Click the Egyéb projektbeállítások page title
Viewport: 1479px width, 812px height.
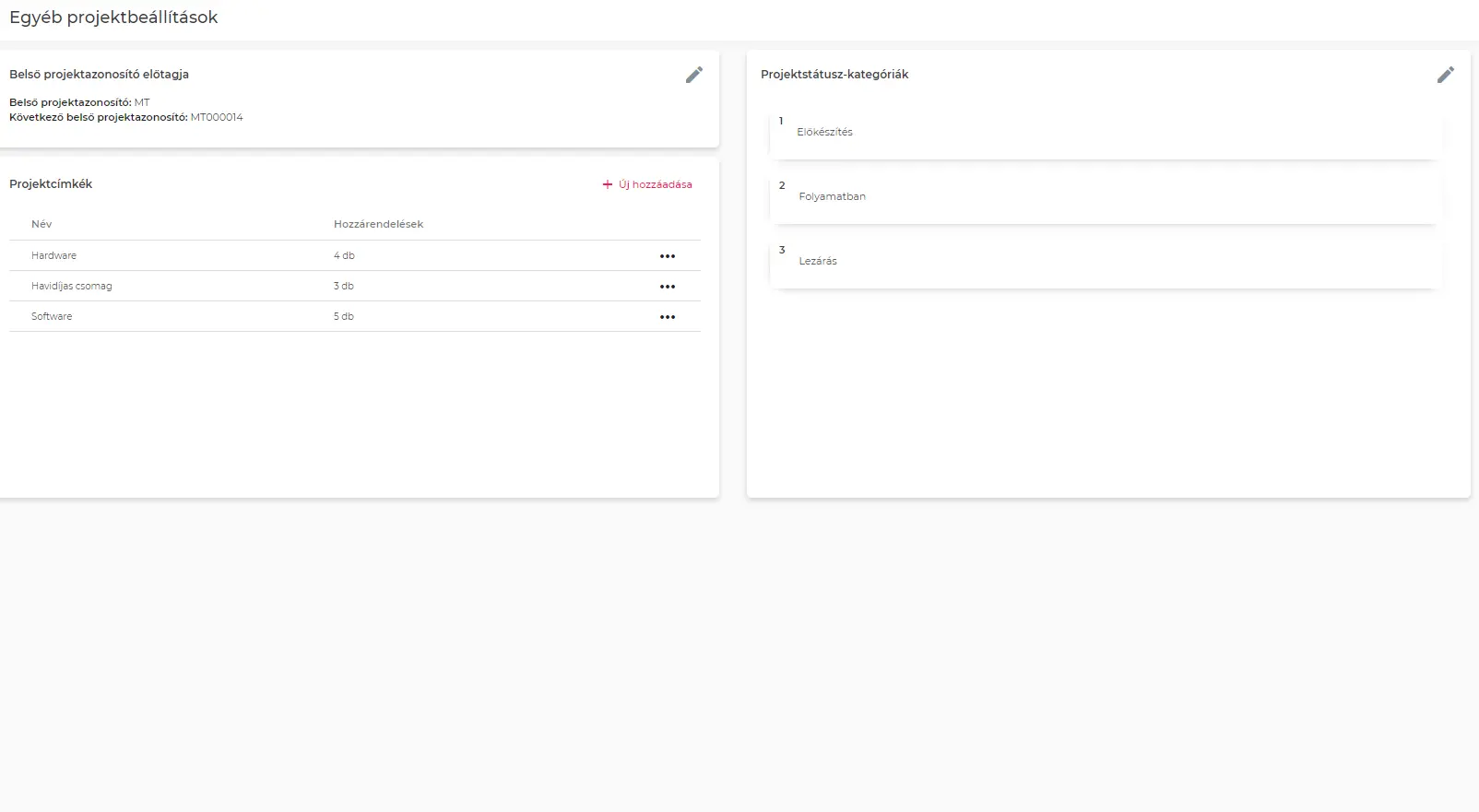(x=113, y=18)
